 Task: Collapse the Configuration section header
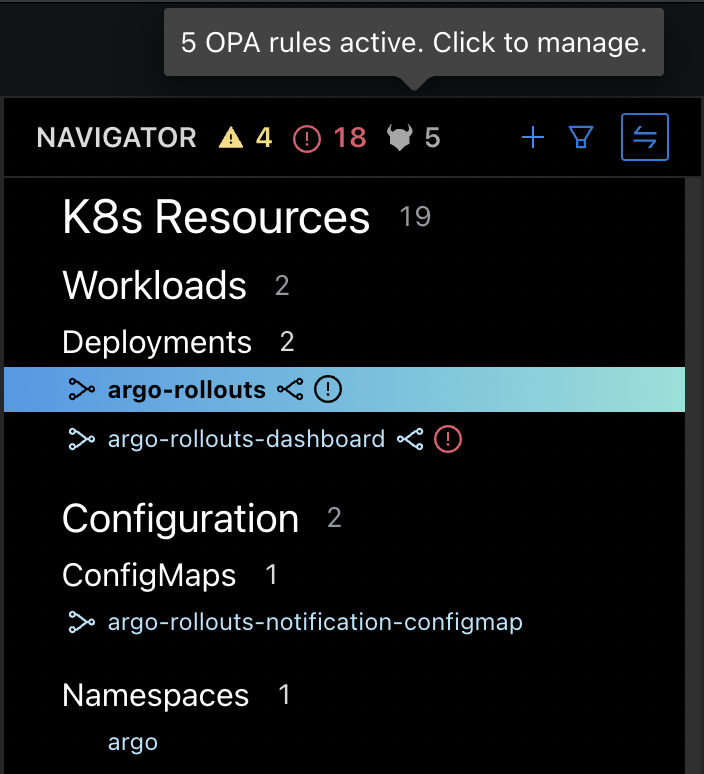[x=181, y=518]
